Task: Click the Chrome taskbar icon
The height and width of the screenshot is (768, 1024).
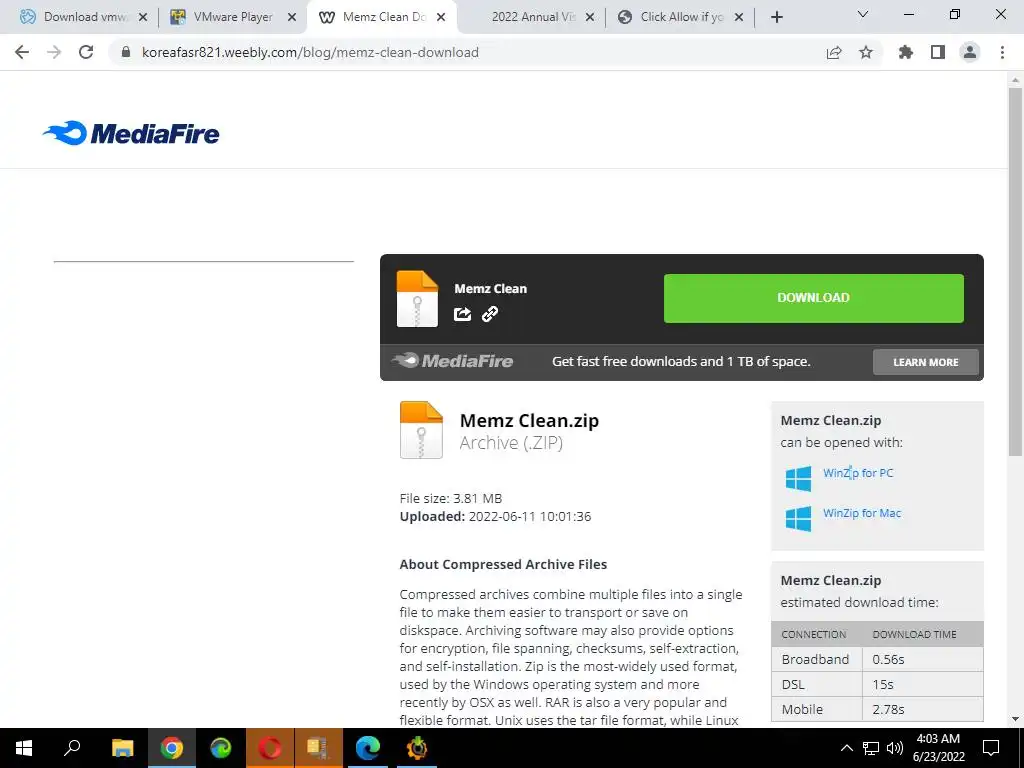Action: coord(172,748)
